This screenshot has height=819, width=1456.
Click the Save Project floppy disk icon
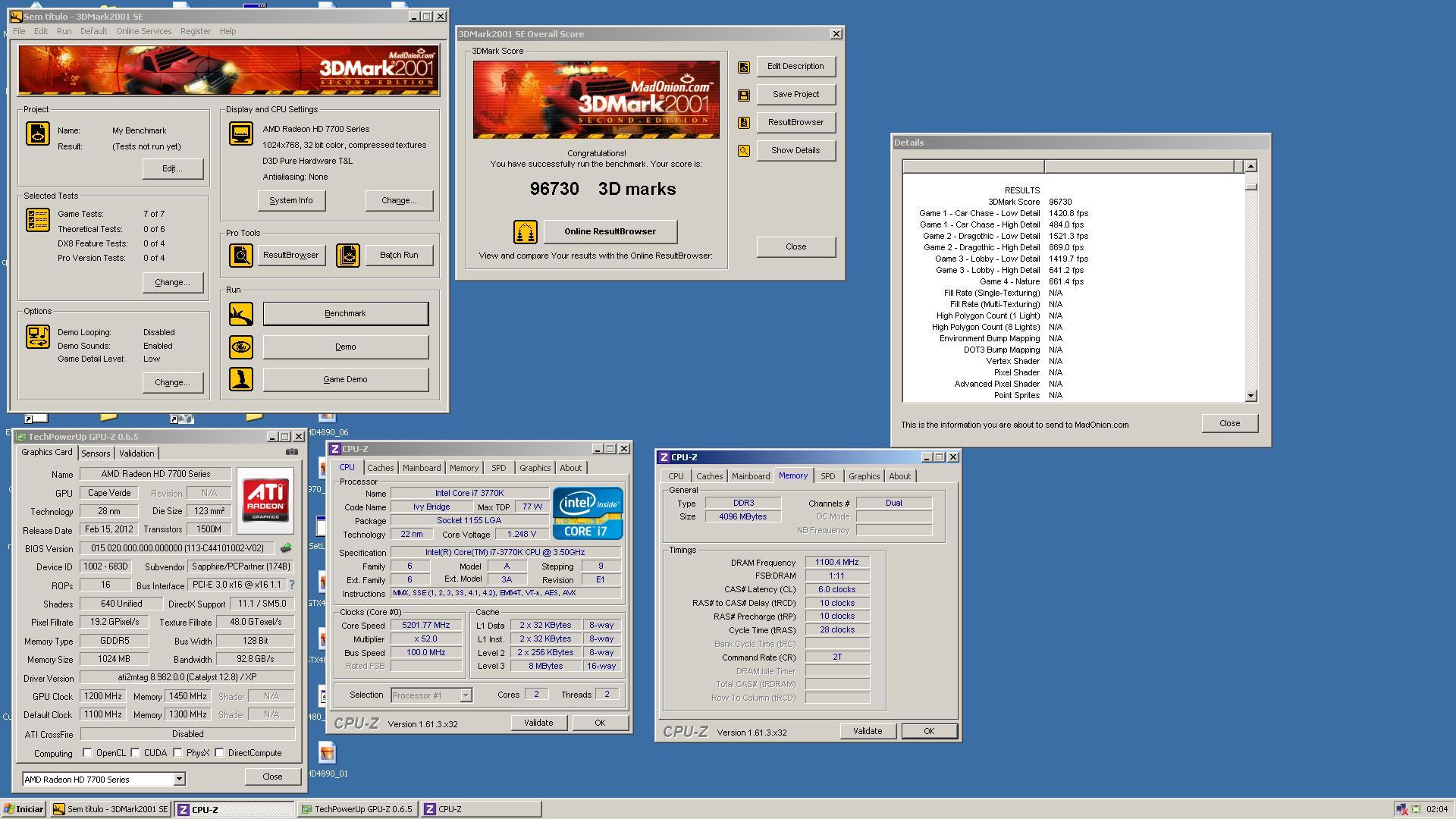tap(744, 96)
